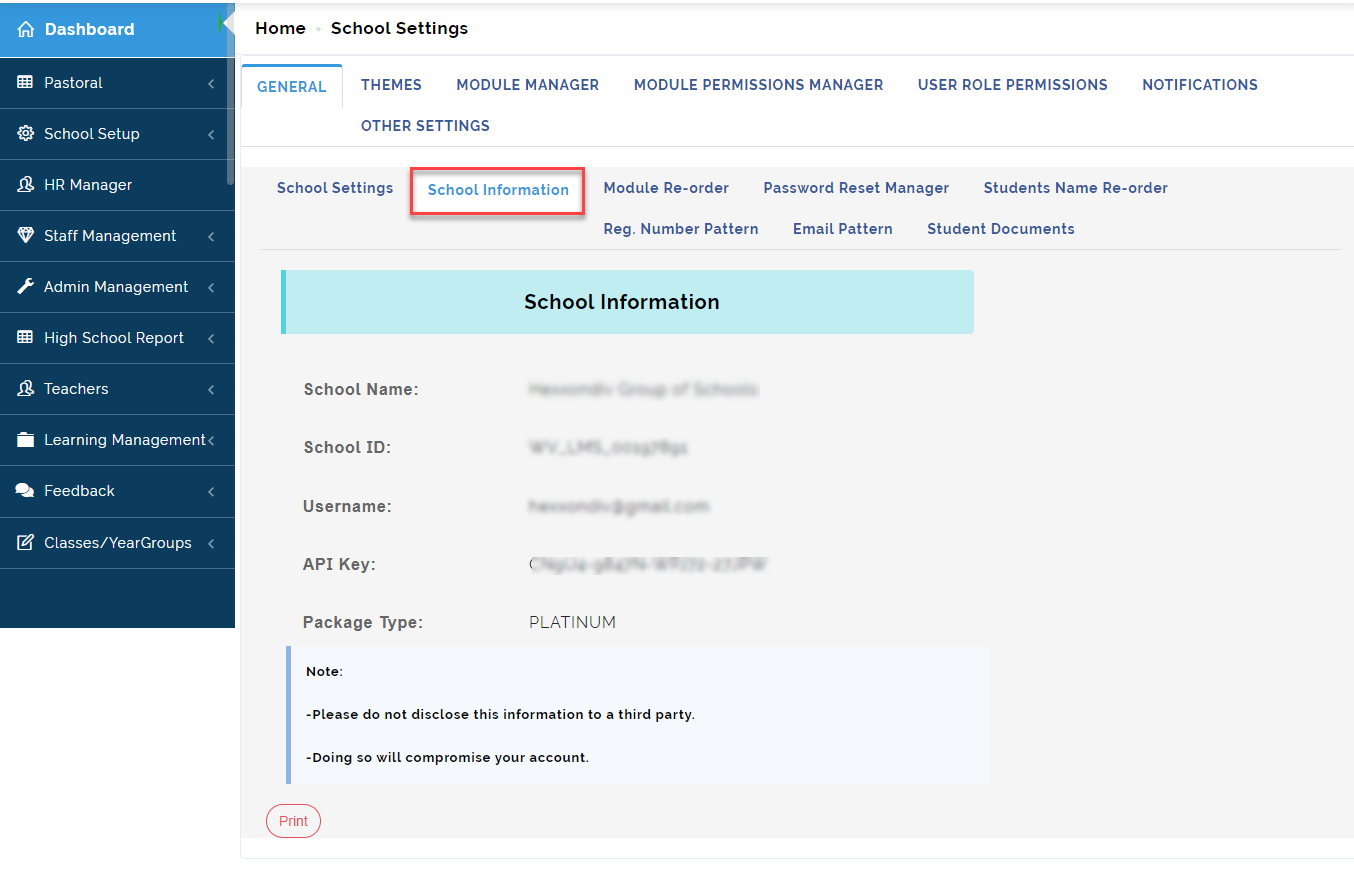This screenshot has height=884, width=1354.
Task: Click the PLATINUM package type value
Action: pyautogui.click(x=573, y=623)
